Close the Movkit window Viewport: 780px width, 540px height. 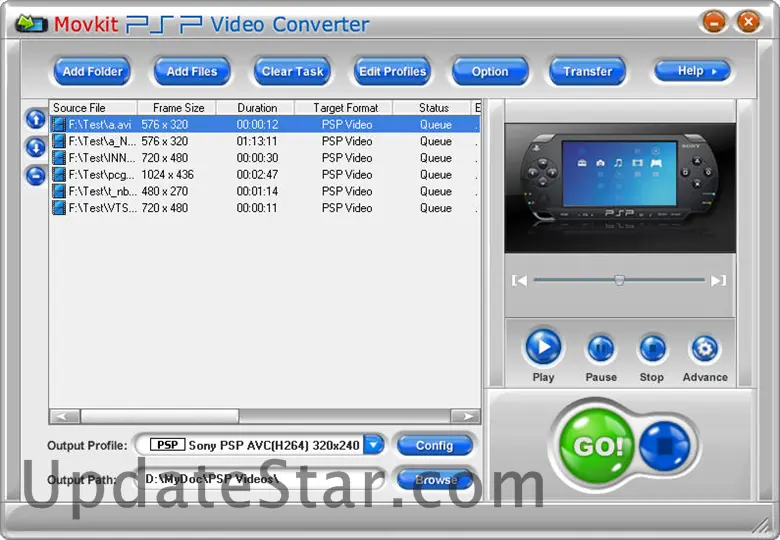coord(748,22)
